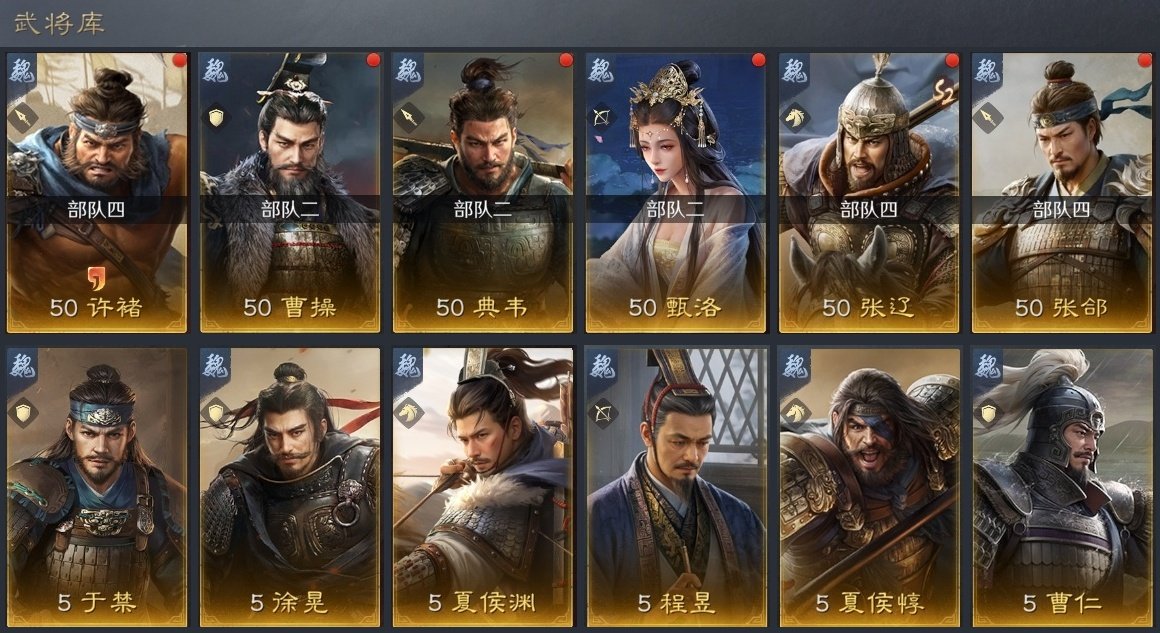The width and height of the screenshot is (1160, 633).
Task: Click the red quote mark icon on 许褚 card
Action: (x=96, y=279)
